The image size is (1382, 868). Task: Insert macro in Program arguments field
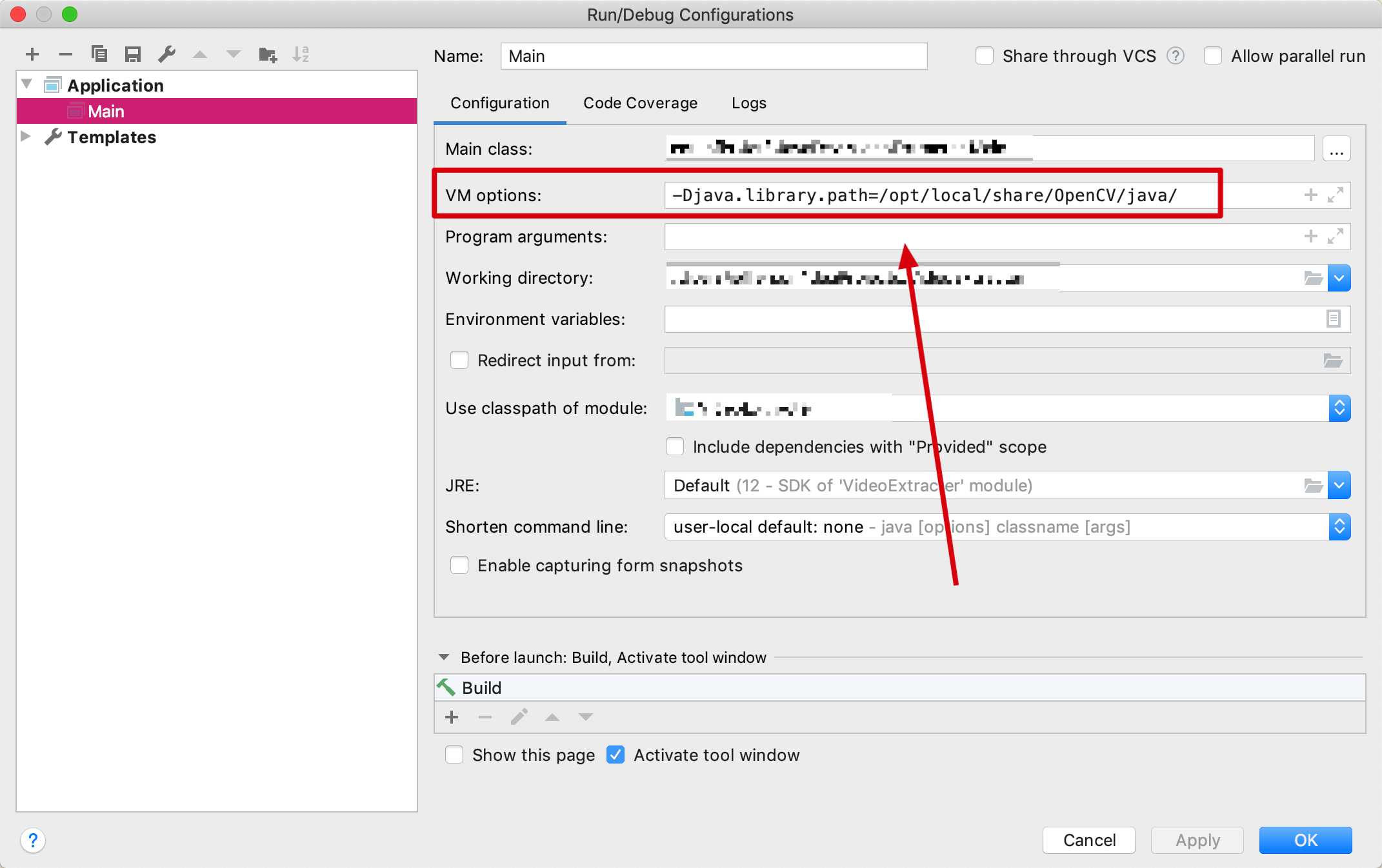[x=1311, y=237]
